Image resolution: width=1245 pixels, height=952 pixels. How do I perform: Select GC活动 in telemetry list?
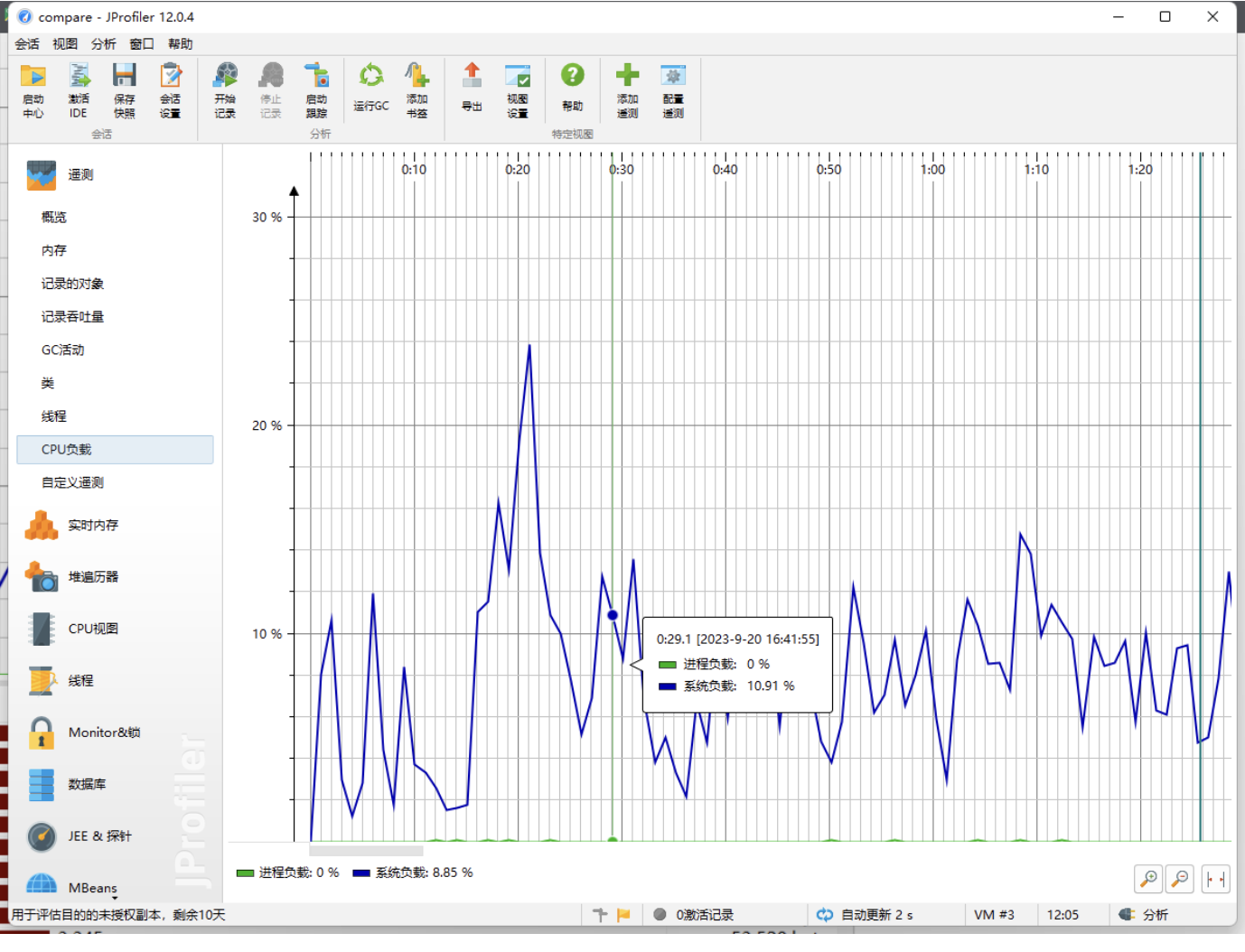pos(62,350)
